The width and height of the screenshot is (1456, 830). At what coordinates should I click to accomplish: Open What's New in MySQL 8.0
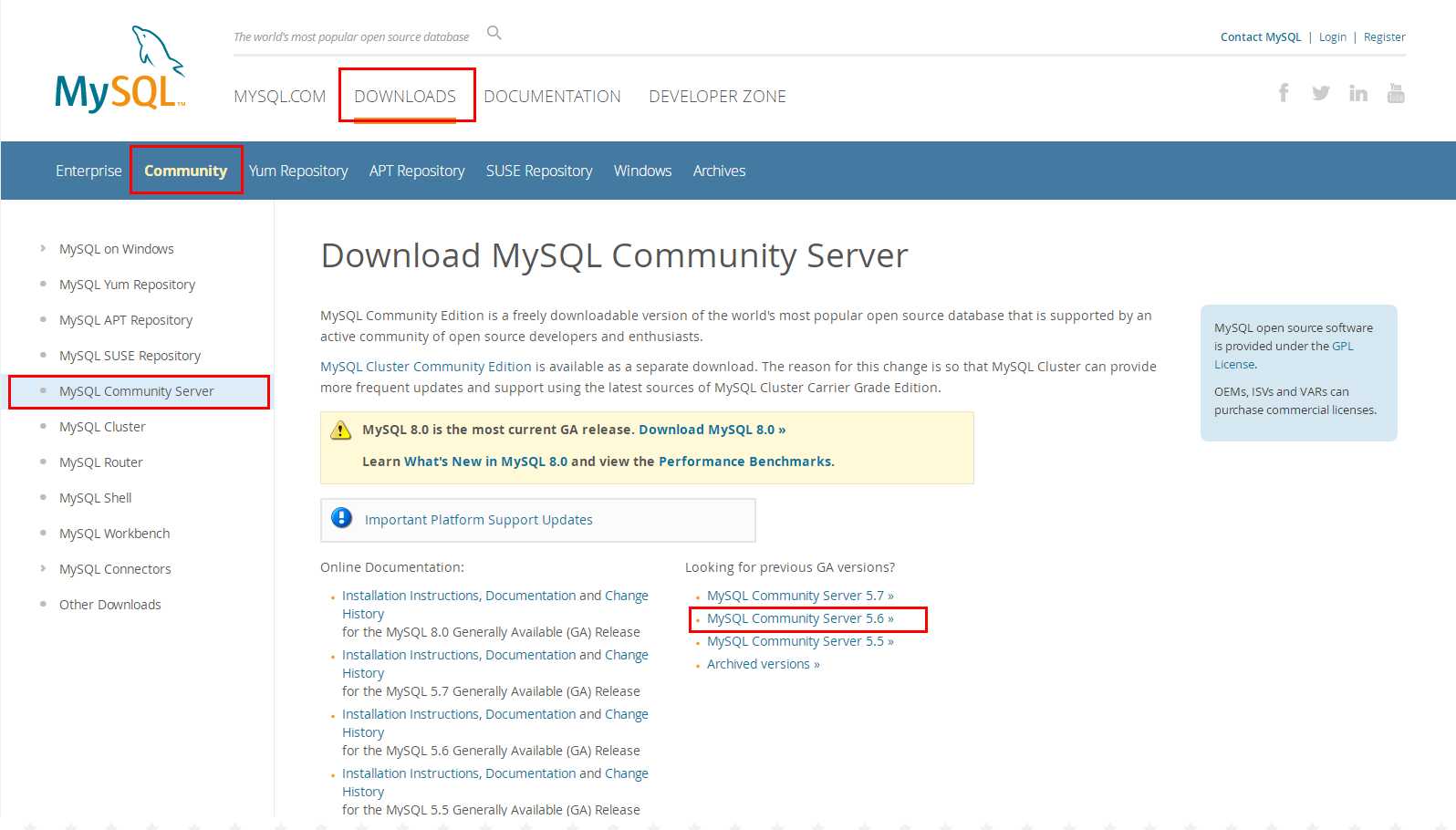pyautogui.click(x=485, y=462)
